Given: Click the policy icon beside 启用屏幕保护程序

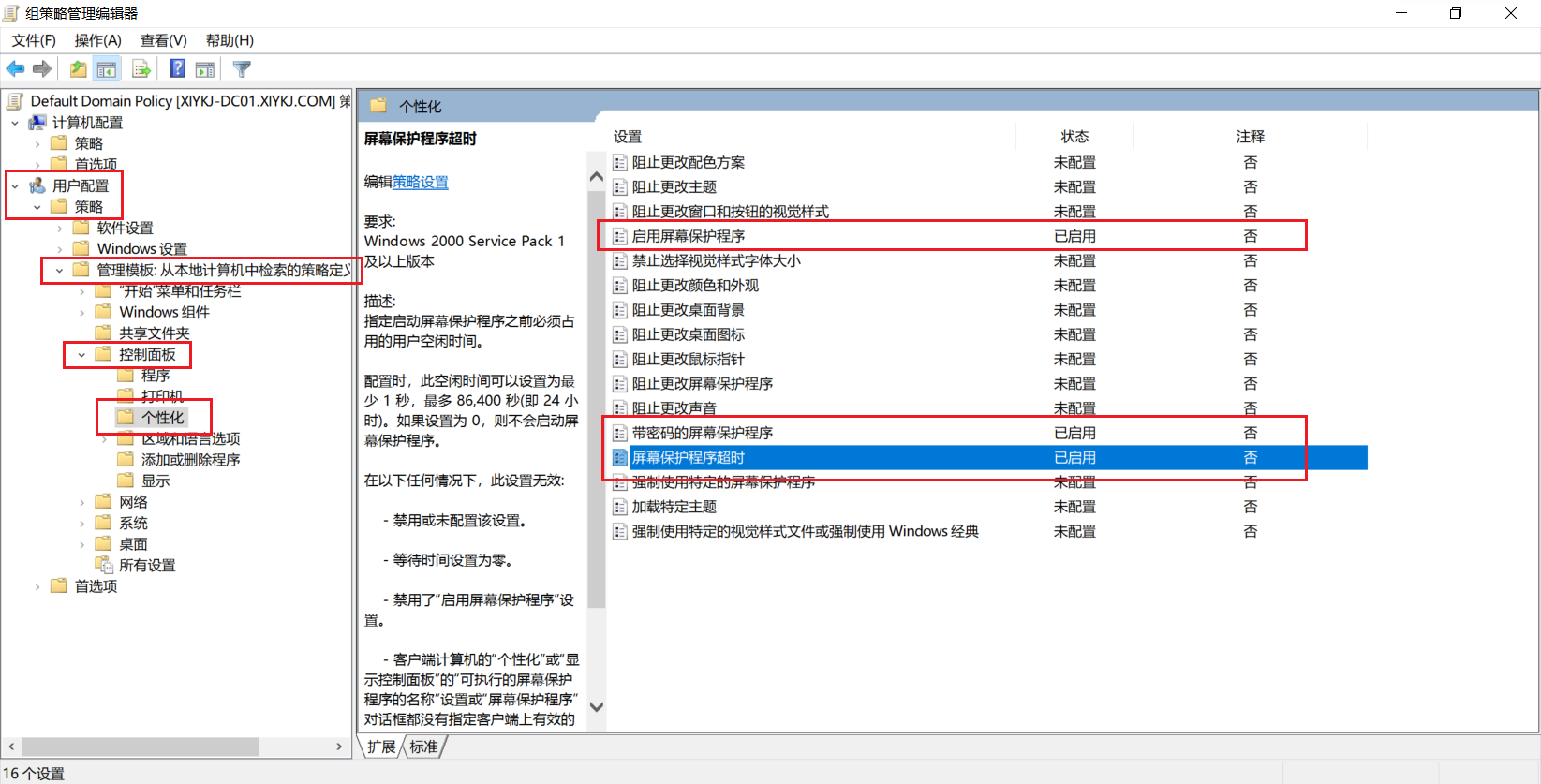Looking at the screenshot, I should pyautogui.click(x=619, y=237).
